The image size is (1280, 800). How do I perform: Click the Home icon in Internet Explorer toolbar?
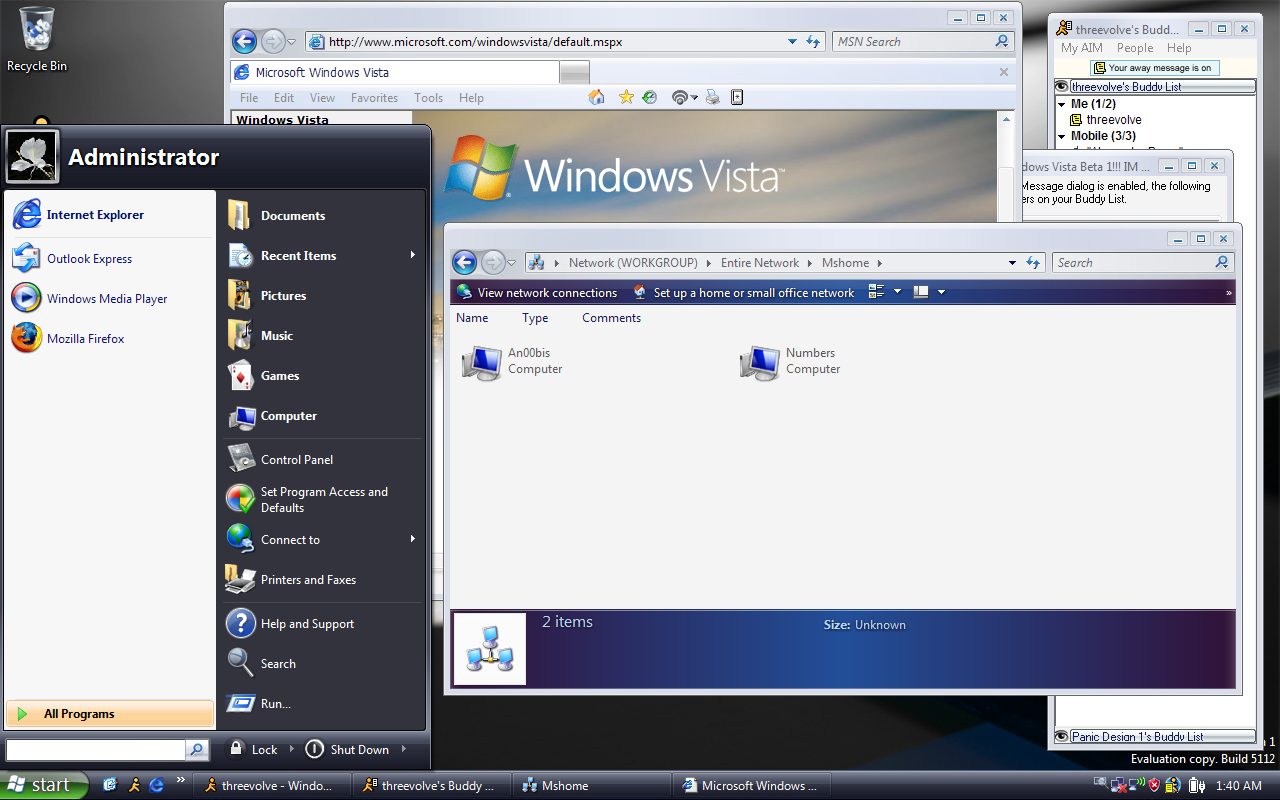[x=597, y=97]
